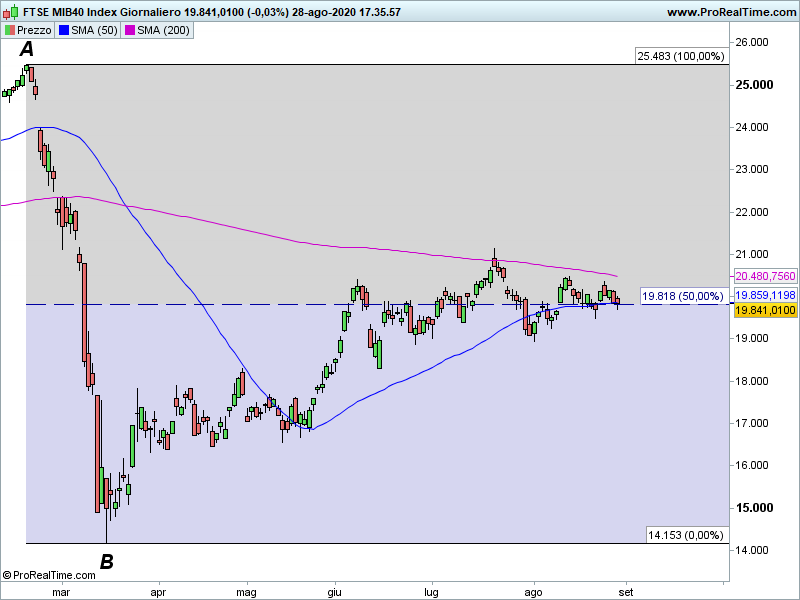The height and width of the screenshot is (600, 800).
Task: Click the 19.000 price axis label
Action: [752, 338]
